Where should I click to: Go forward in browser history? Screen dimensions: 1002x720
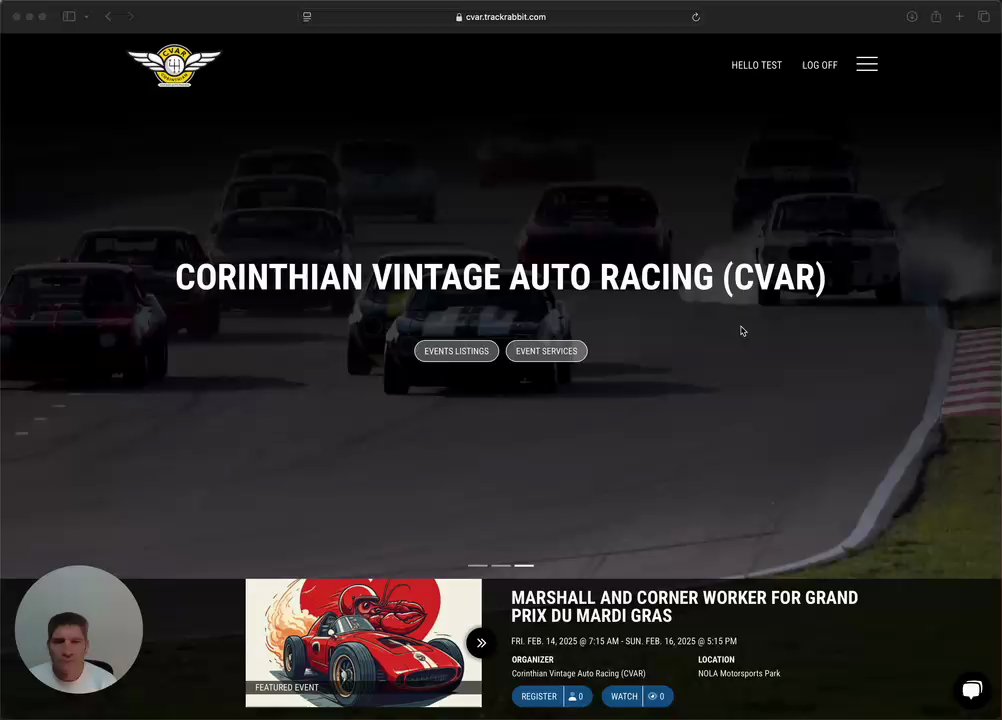[x=130, y=17]
